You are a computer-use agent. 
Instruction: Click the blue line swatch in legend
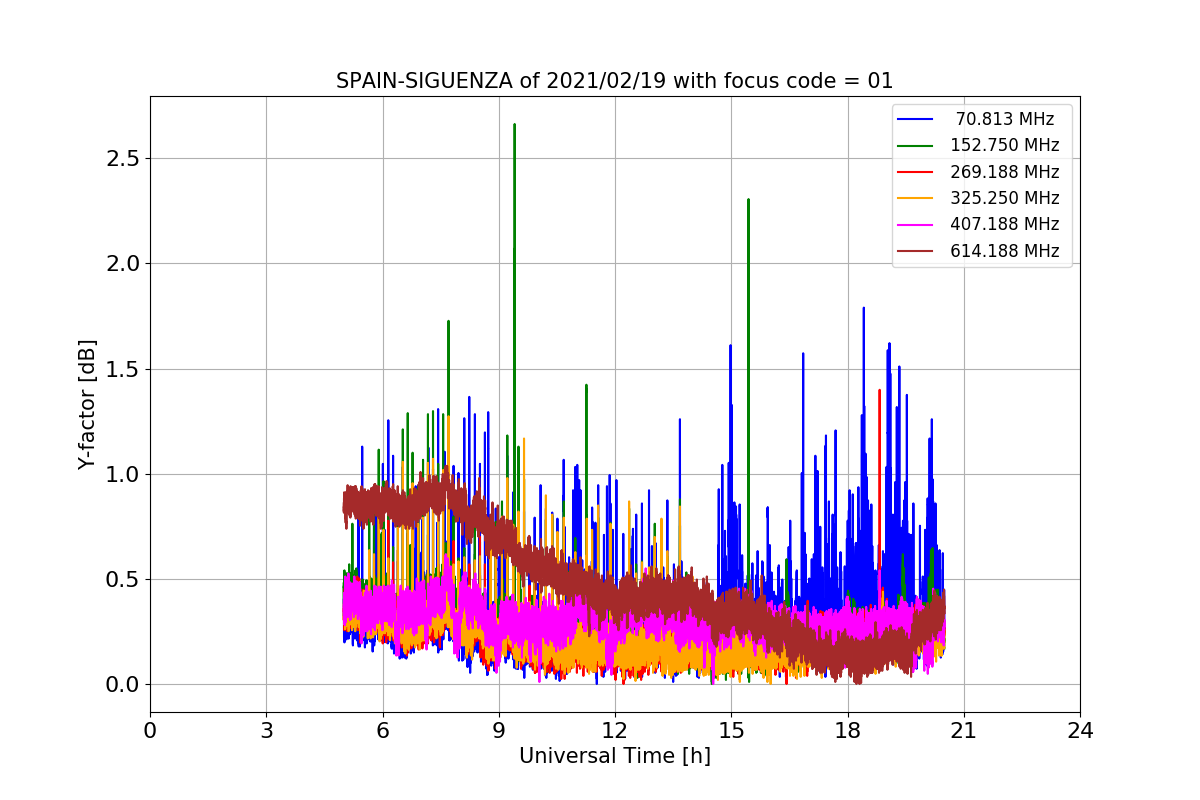pyautogui.click(x=916, y=119)
